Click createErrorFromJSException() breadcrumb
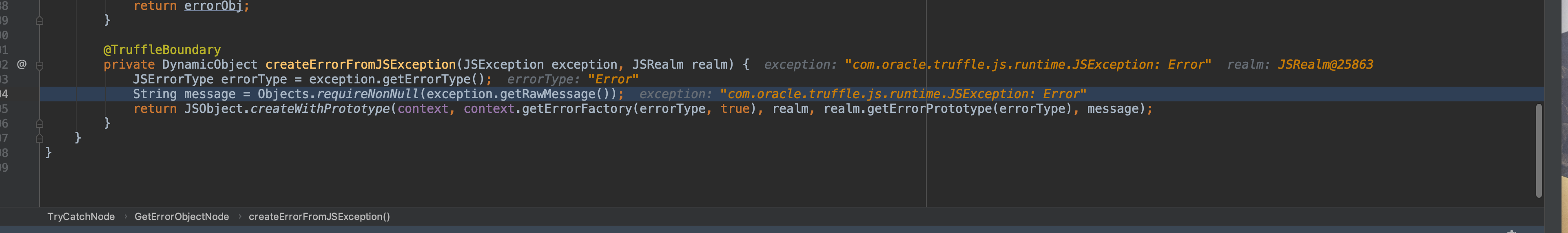The image size is (1568, 233). click(319, 217)
